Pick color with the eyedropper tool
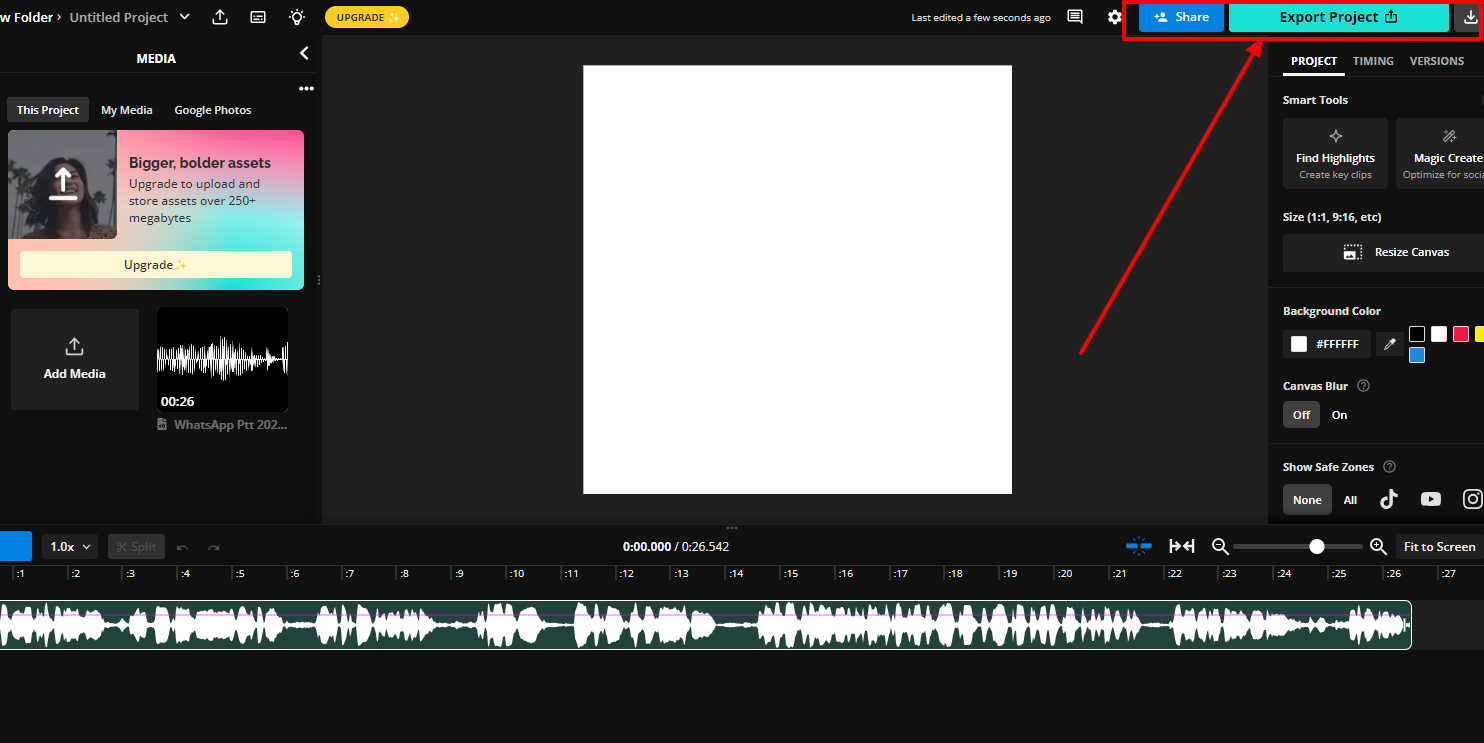This screenshot has height=743, width=1484. (1388, 344)
